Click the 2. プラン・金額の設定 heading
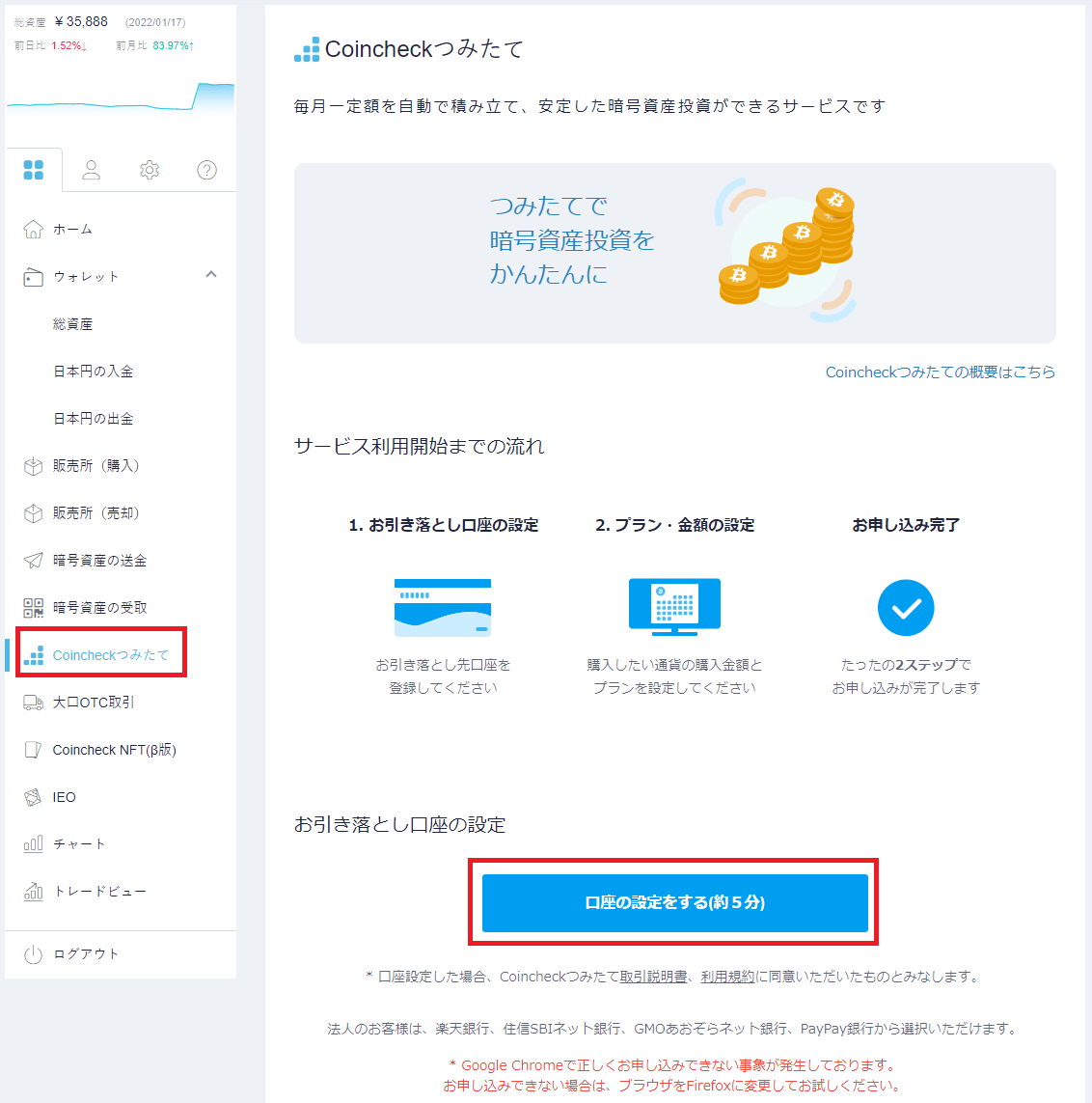This screenshot has width=1092, height=1103. [x=674, y=525]
